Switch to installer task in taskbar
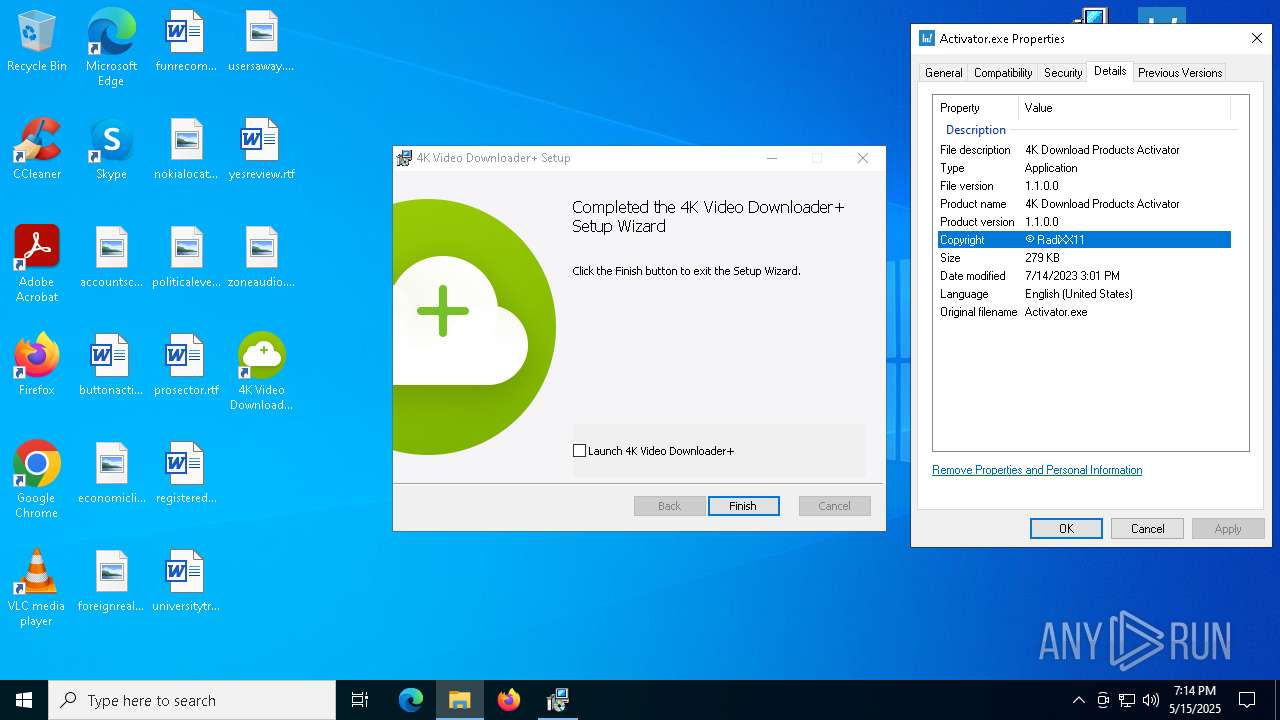 [557, 700]
